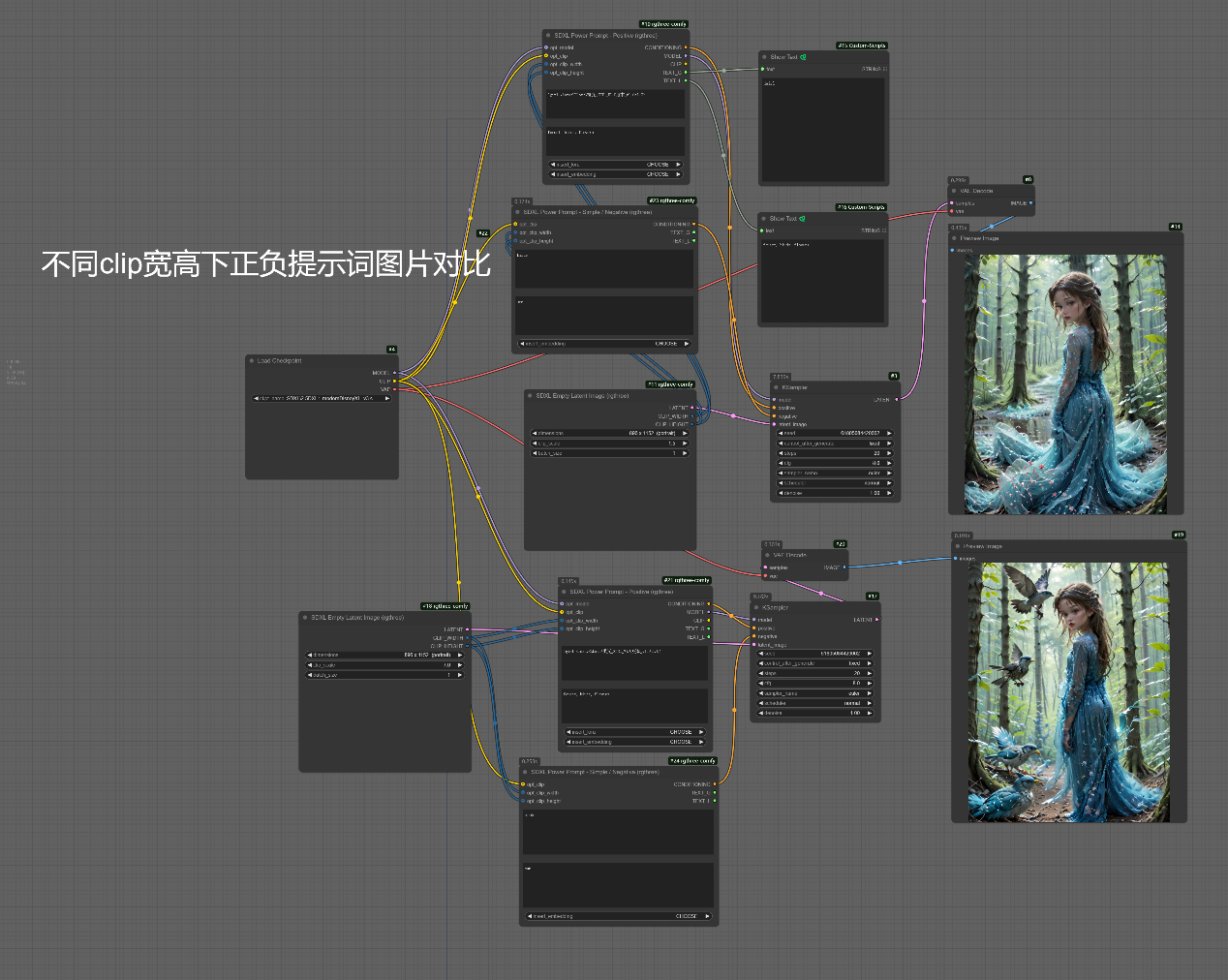This screenshot has height=980, width=1228.
Task: Click the green snake icon on Show Text #16
Action: [x=802, y=219]
